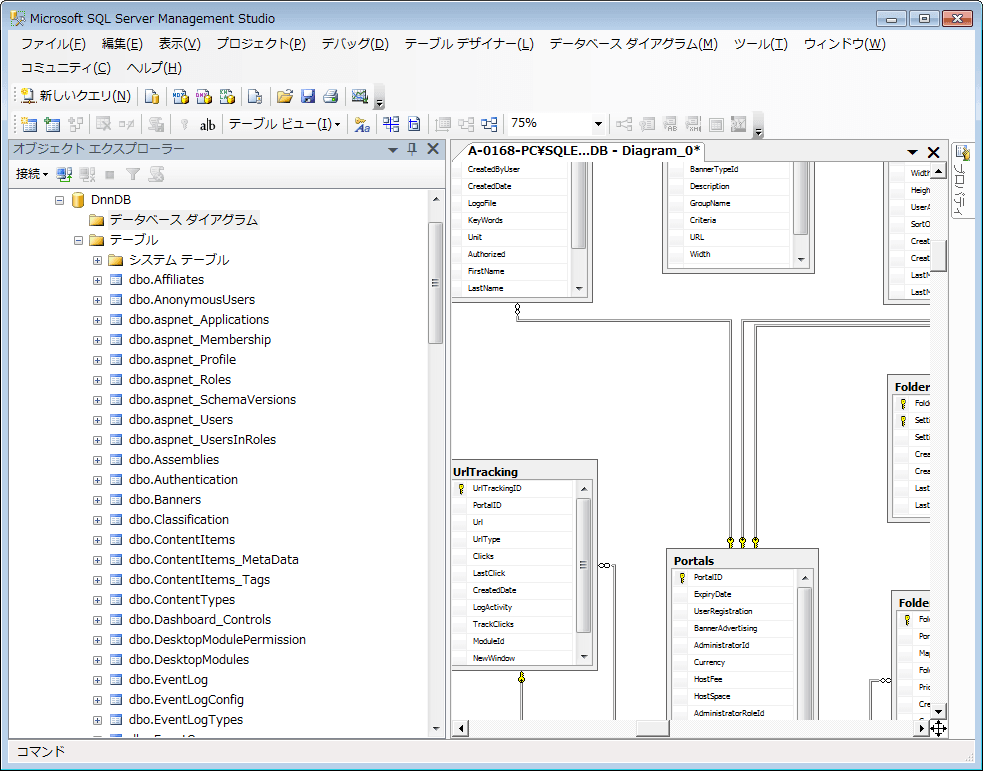This screenshot has height=771, width=983.
Task: Click the Analysis Services XMLA query icon
Action: (x=227, y=96)
